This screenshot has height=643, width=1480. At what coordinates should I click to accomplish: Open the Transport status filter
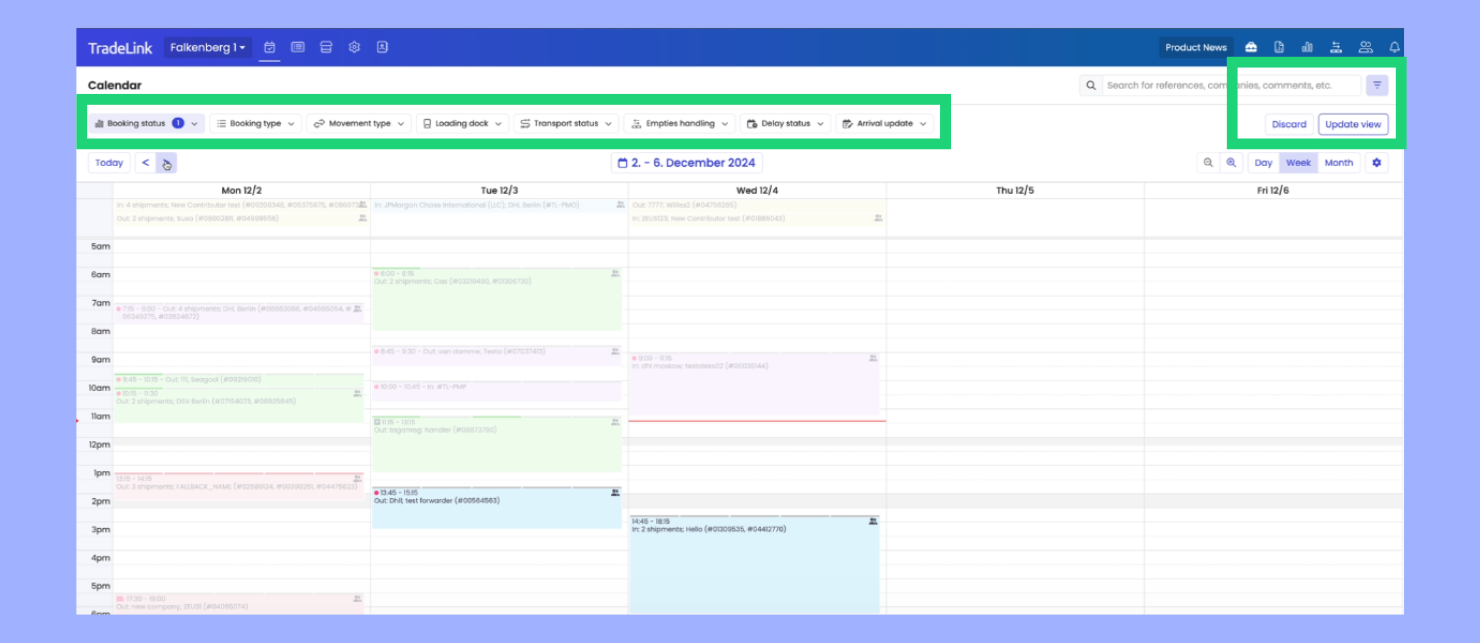coord(565,124)
